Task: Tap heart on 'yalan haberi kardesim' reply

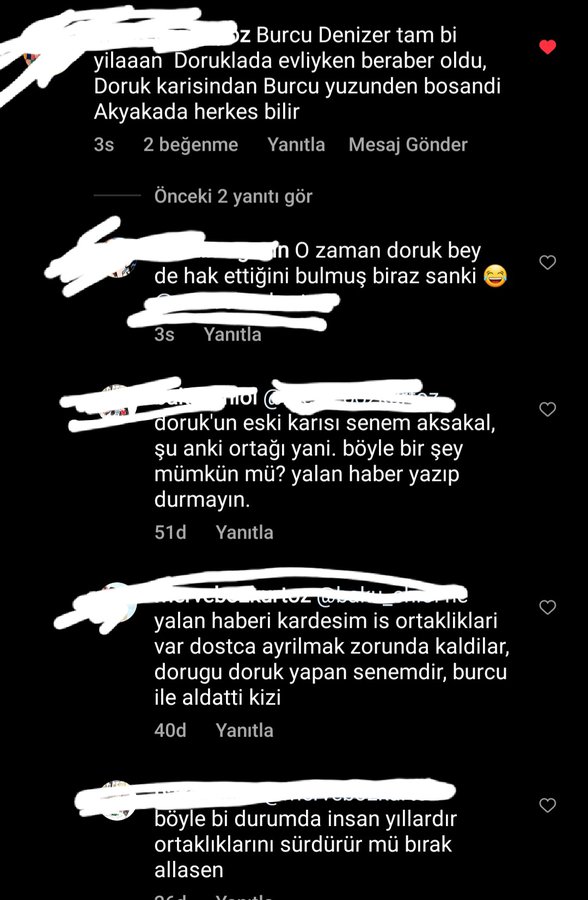Action: tap(548, 607)
